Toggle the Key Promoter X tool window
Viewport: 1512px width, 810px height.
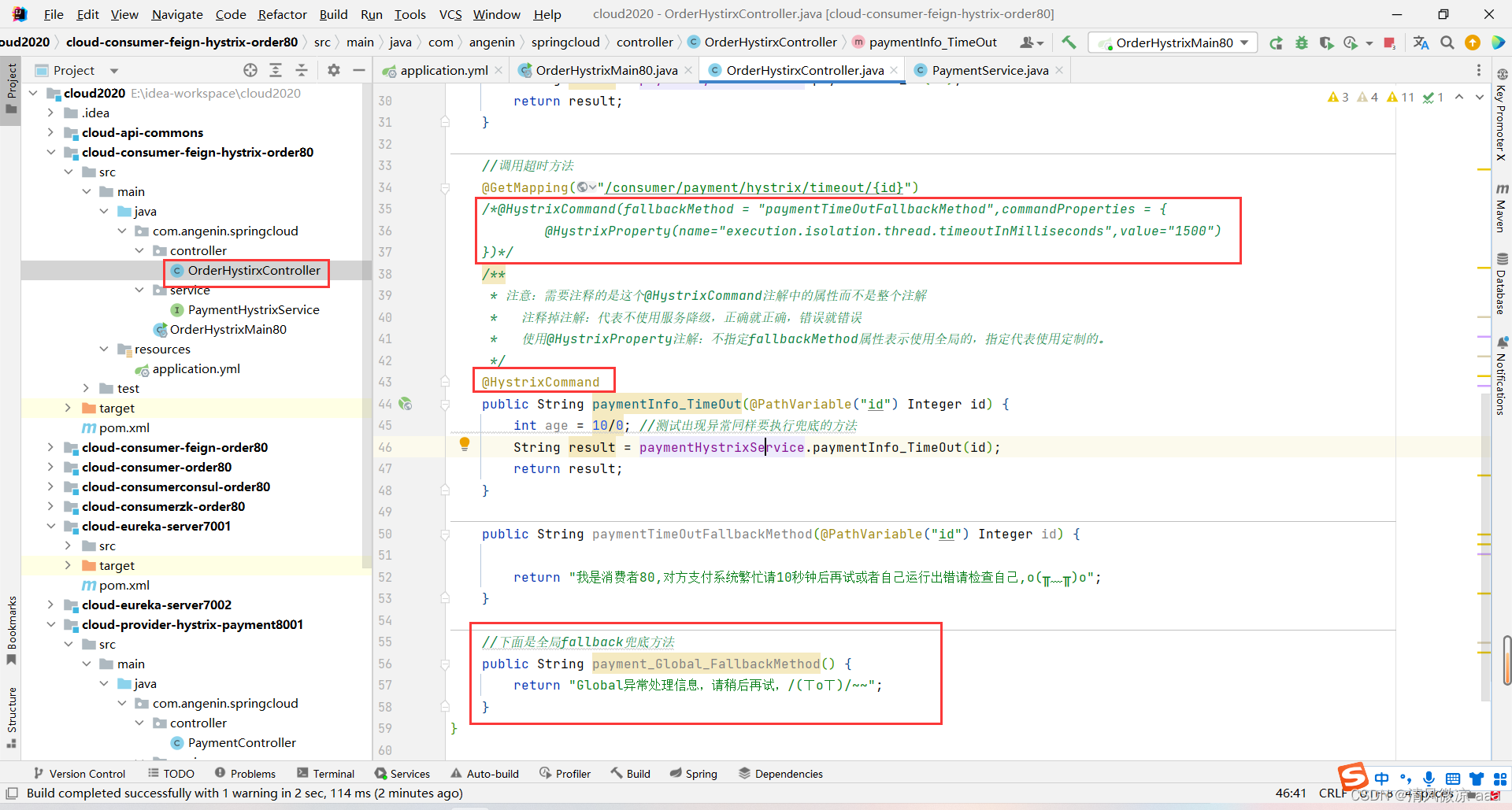[1502, 114]
